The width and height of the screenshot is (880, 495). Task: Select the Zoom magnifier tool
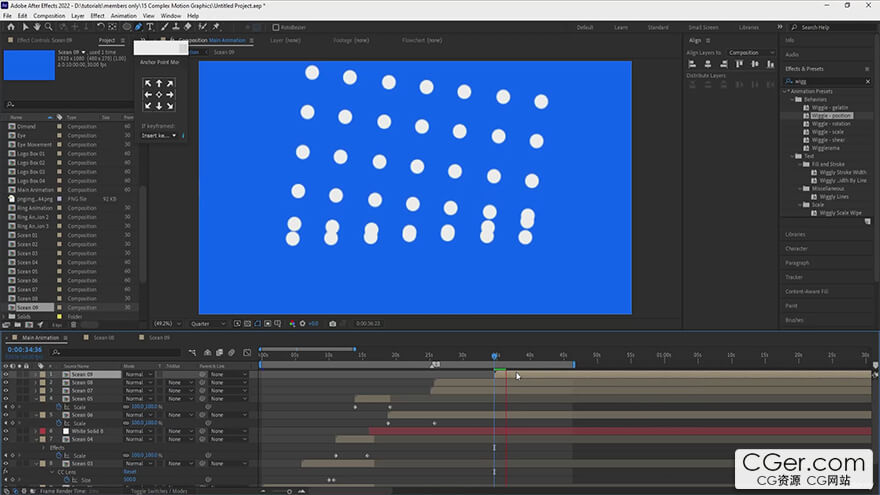pyautogui.click(x=50, y=27)
